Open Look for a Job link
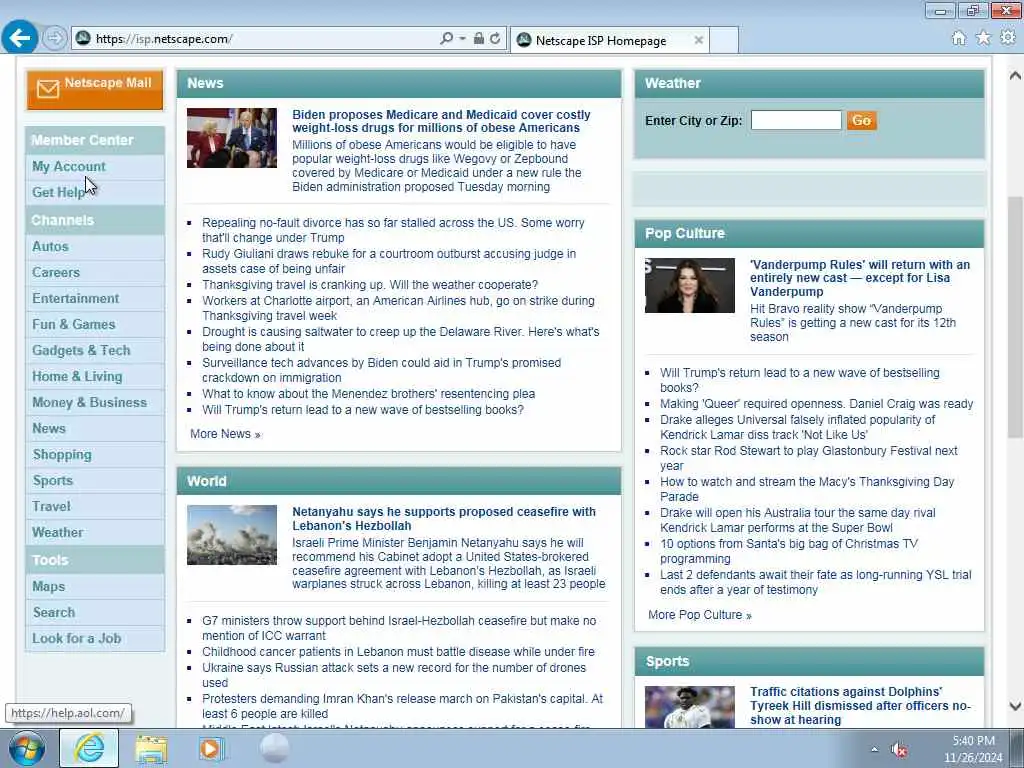 pos(76,639)
